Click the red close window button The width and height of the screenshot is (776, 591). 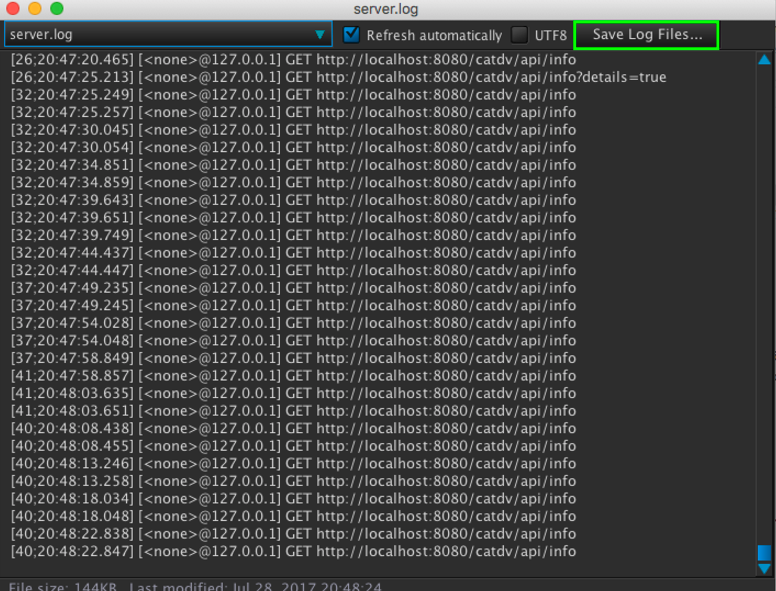point(12,8)
